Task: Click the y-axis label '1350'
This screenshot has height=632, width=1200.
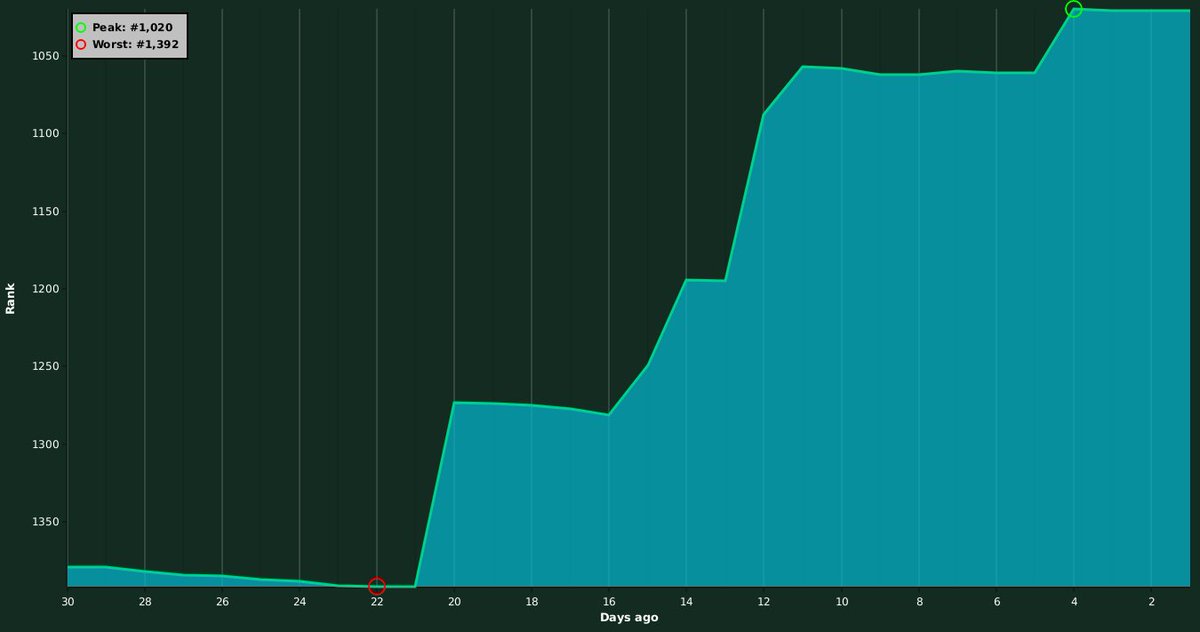Action: pos(47,522)
